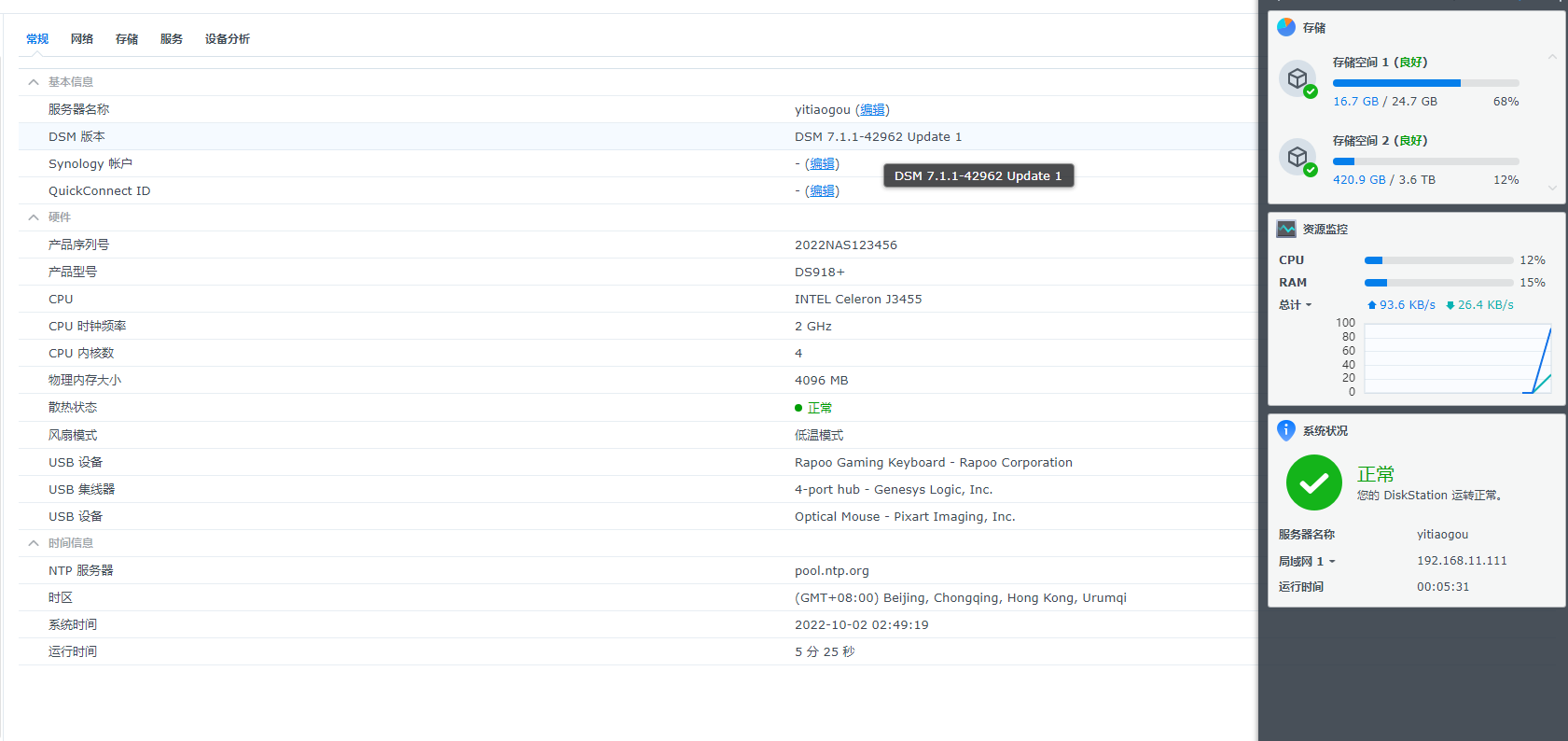Click the download speed arrow icon

1450,305
